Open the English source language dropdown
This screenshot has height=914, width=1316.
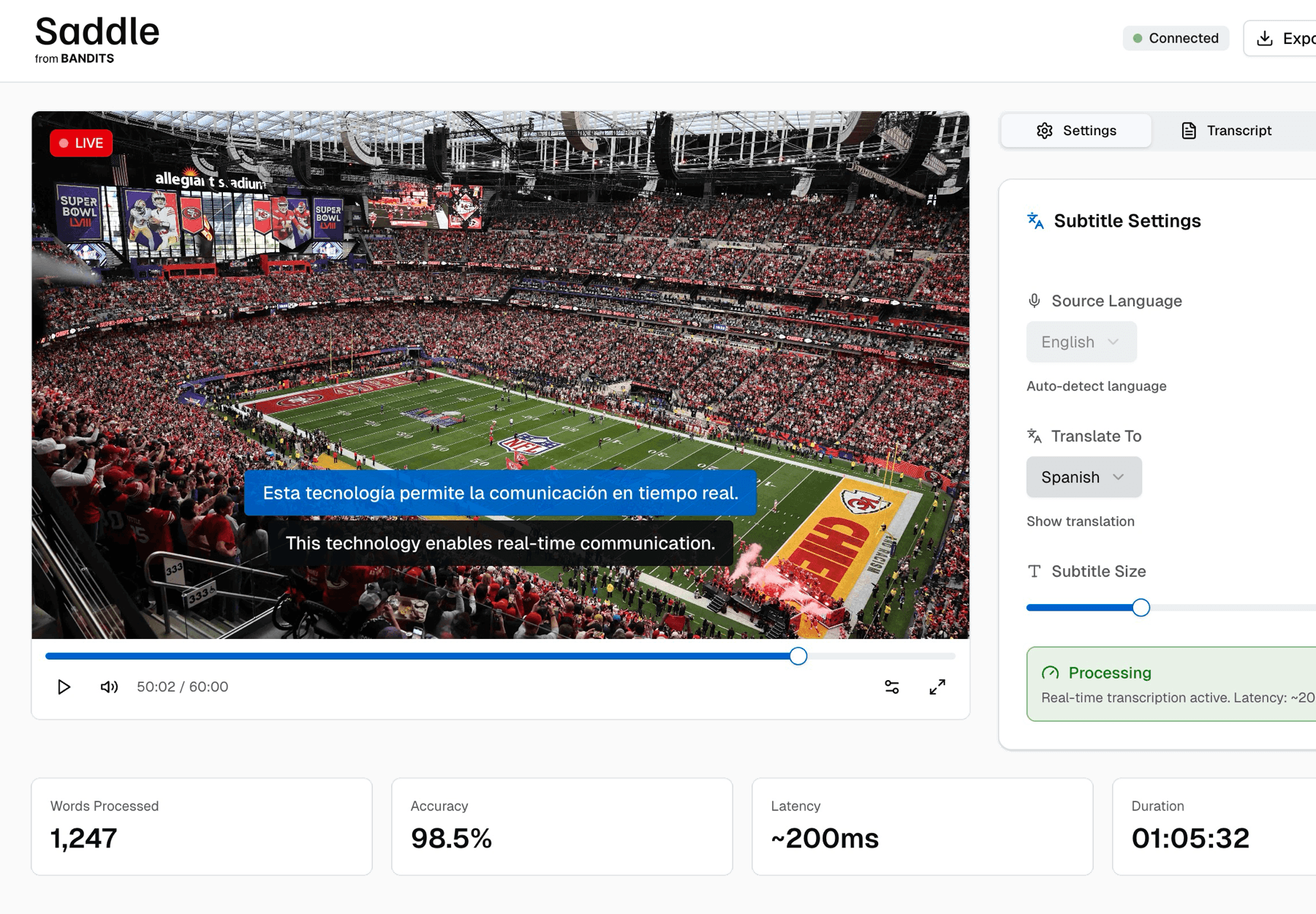tap(1081, 341)
